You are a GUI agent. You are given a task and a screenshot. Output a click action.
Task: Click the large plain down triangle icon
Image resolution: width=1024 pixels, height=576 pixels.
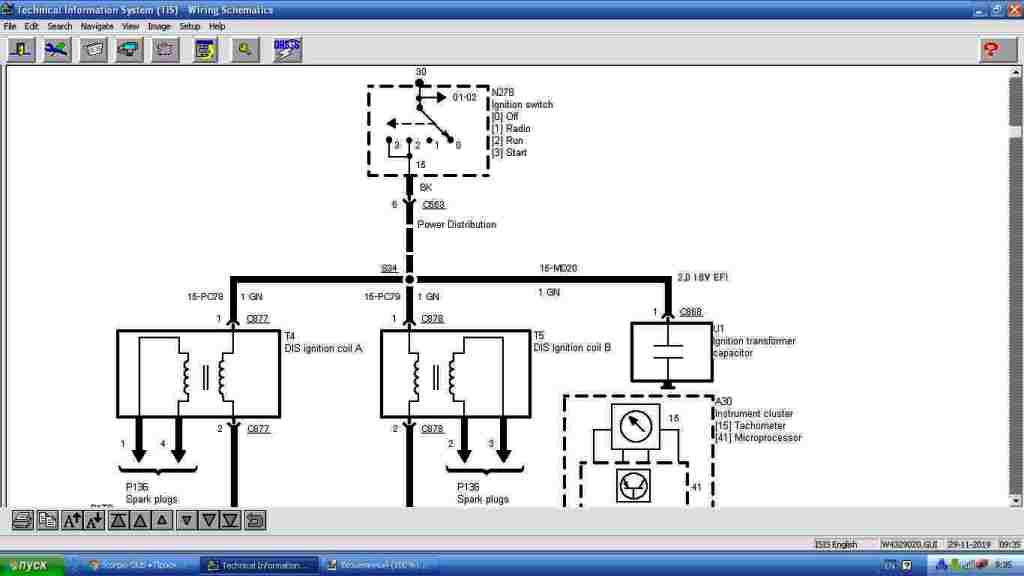pyautogui.click(x=209, y=520)
